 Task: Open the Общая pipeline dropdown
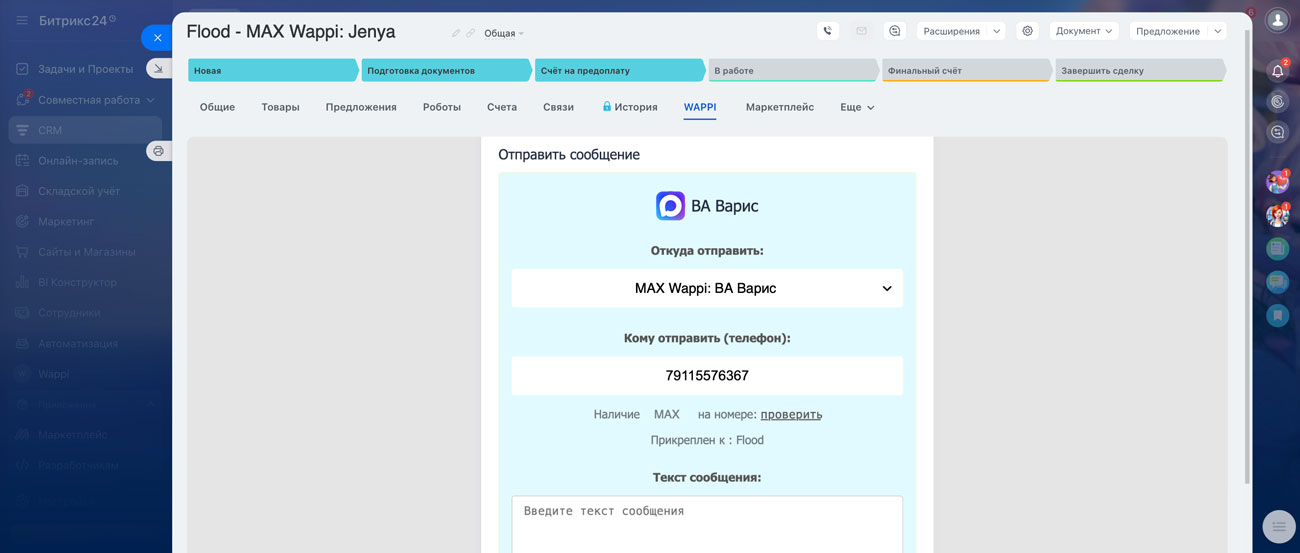pos(504,33)
